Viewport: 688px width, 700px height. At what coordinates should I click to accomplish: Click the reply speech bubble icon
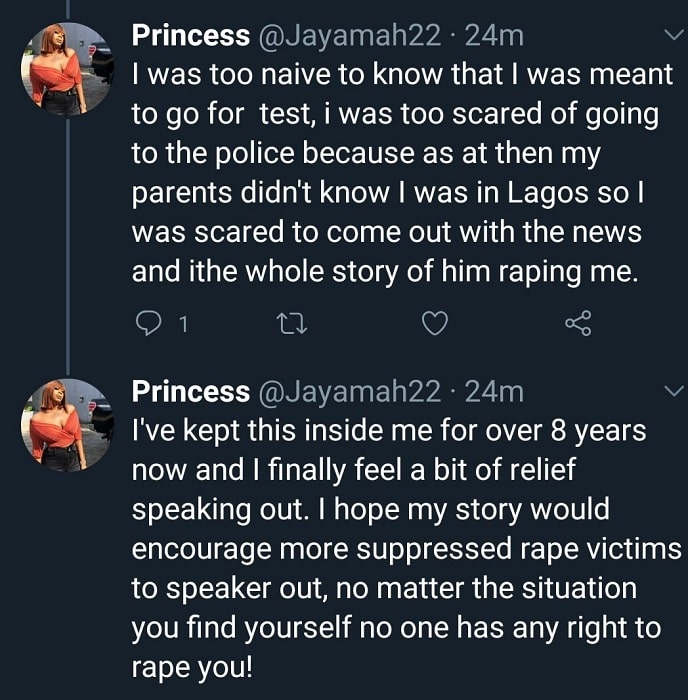[x=148, y=323]
